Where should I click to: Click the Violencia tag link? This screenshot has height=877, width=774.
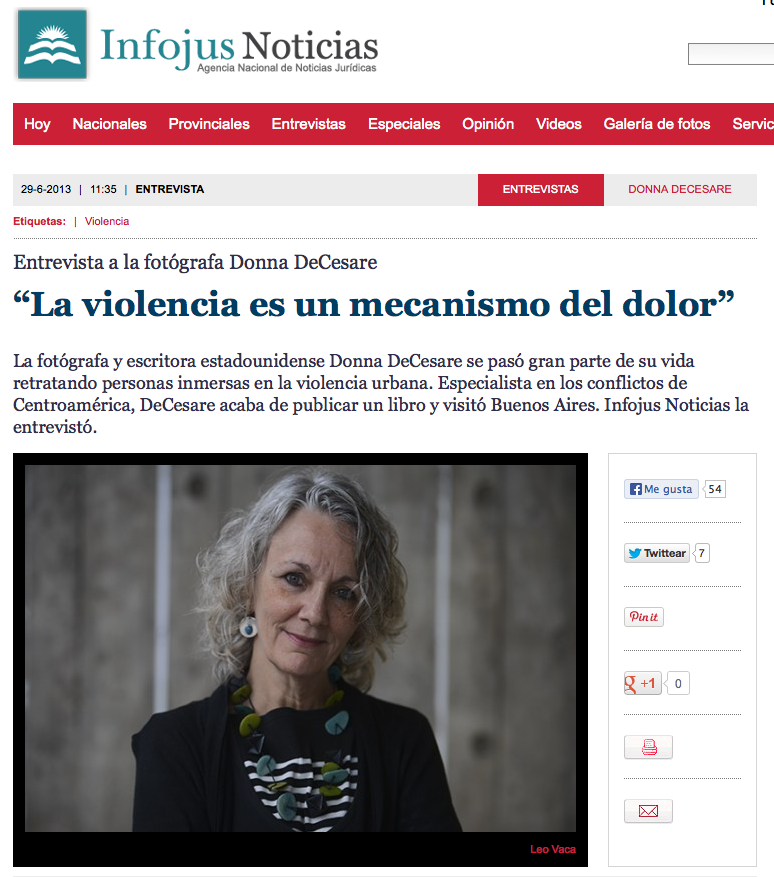click(107, 221)
